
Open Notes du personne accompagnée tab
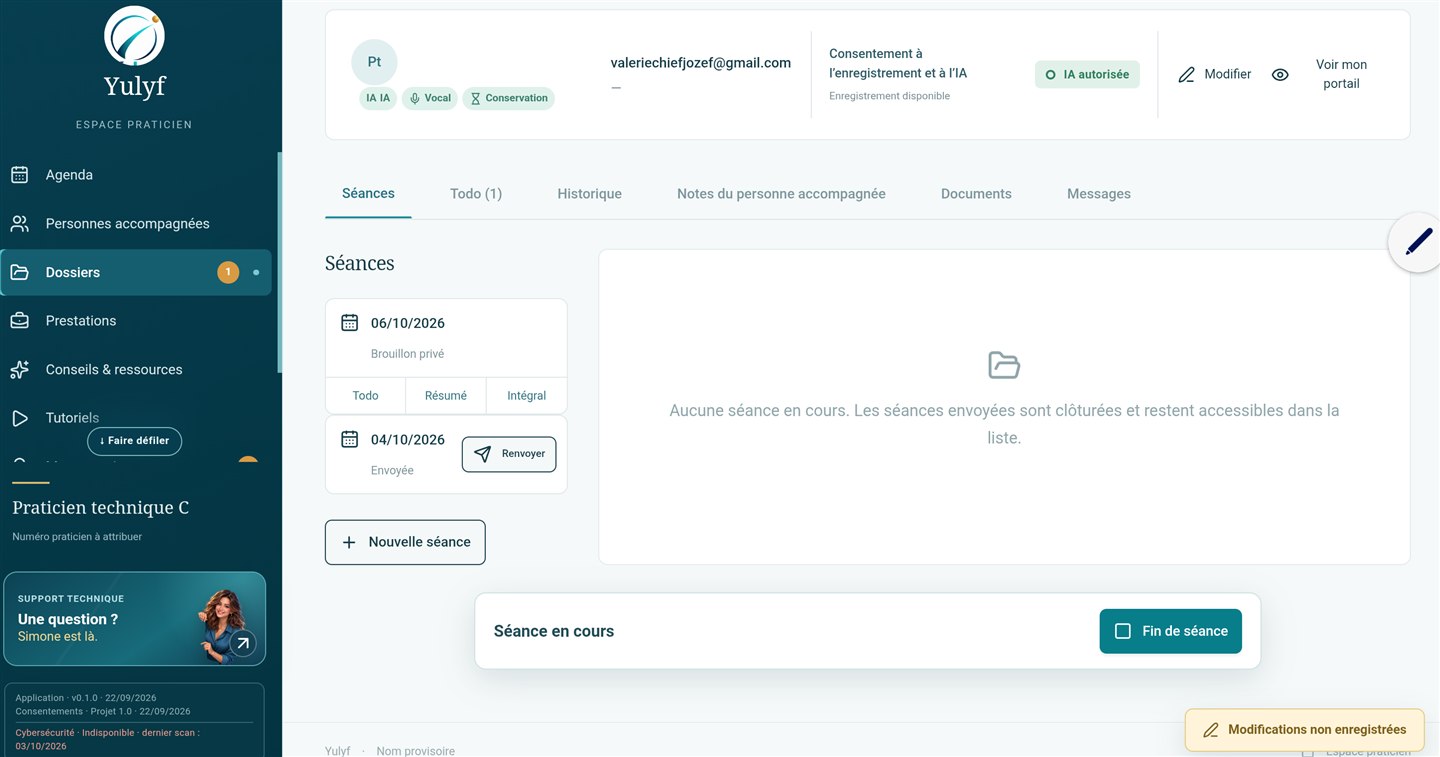(x=781, y=194)
